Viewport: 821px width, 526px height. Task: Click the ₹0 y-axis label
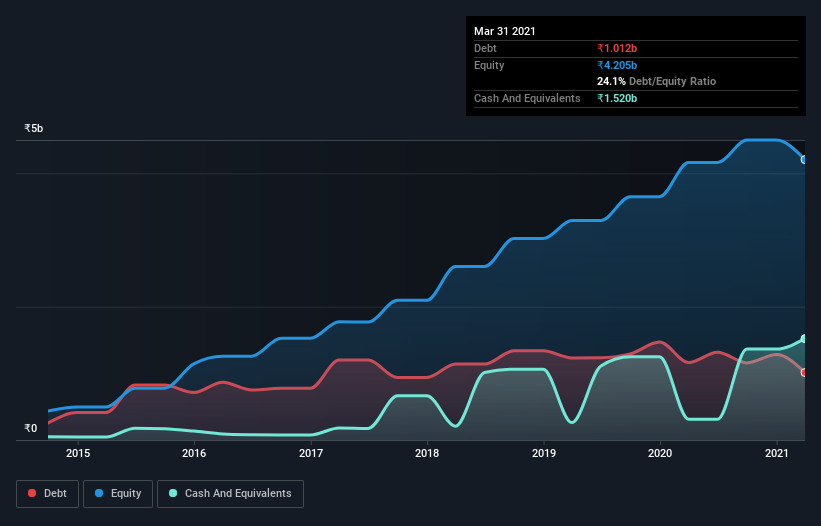coord(31,428)
